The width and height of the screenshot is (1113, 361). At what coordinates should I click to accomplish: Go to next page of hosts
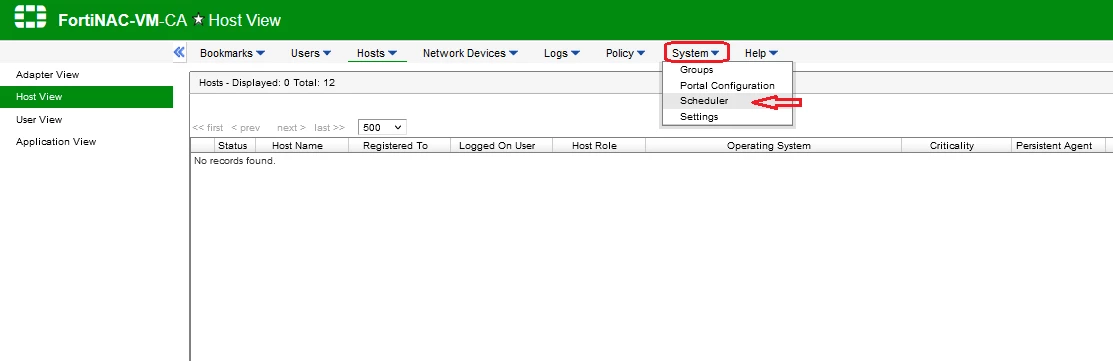click(291, 128)
